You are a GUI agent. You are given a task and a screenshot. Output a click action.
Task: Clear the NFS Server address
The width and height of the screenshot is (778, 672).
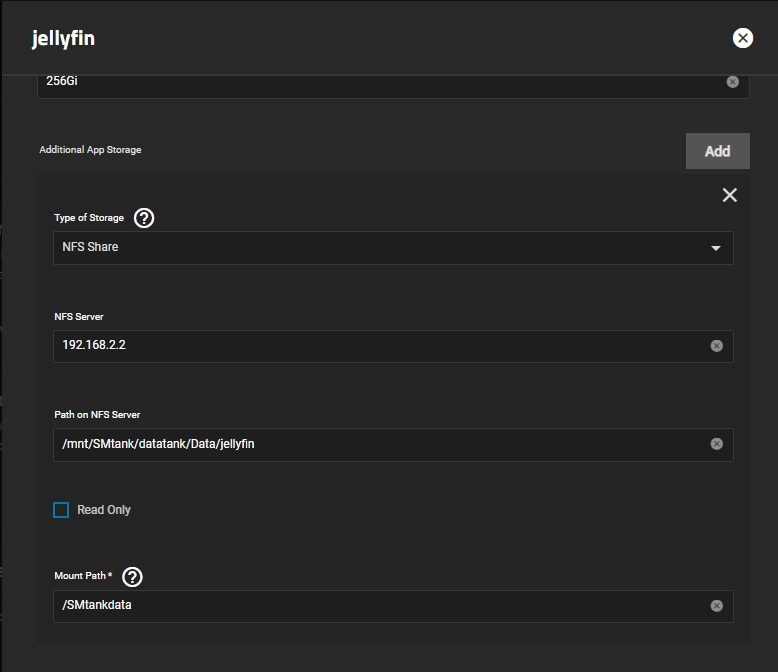[x=716, y=346]
